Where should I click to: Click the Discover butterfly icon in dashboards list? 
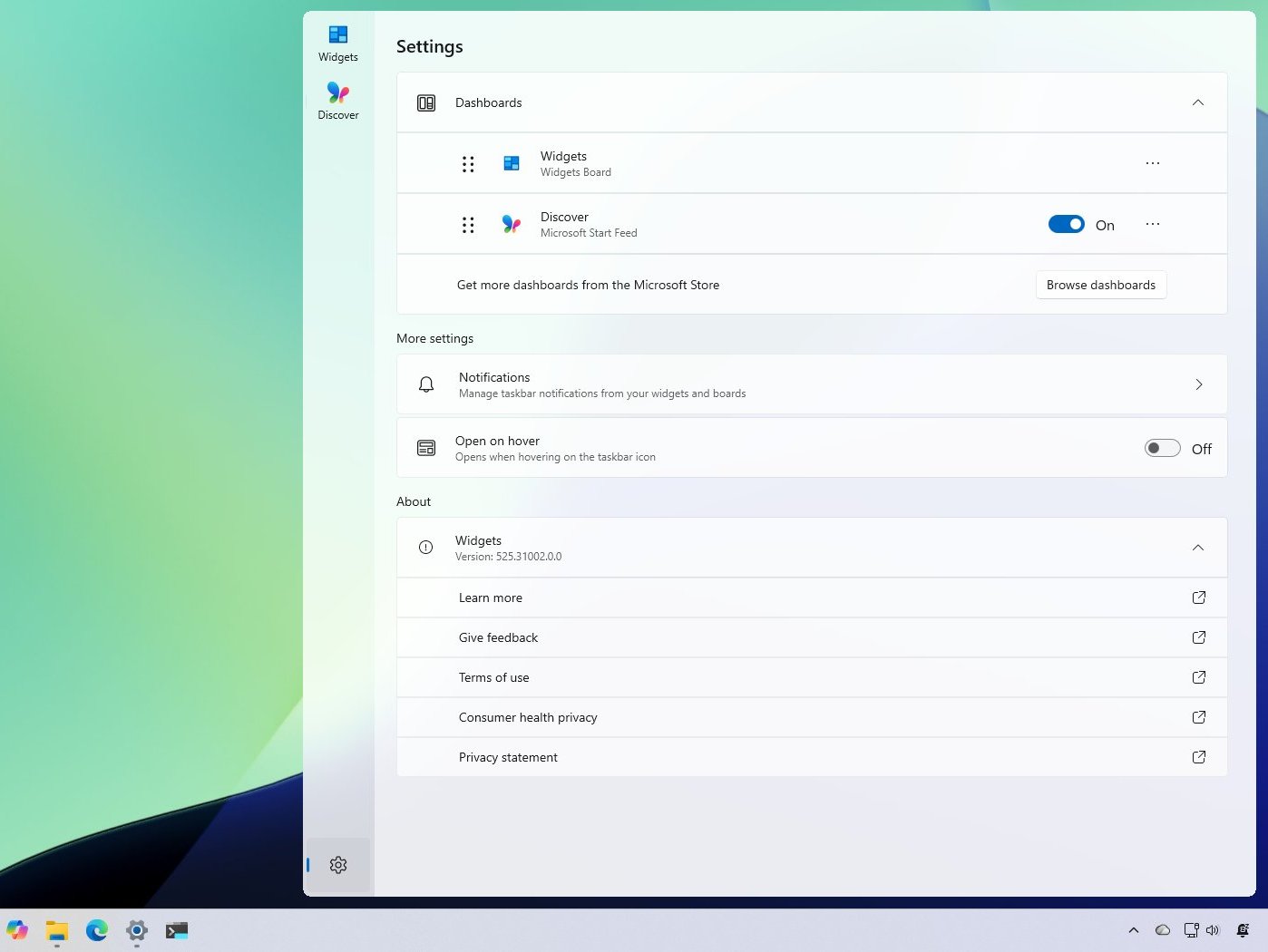click(x=511, y=224)
